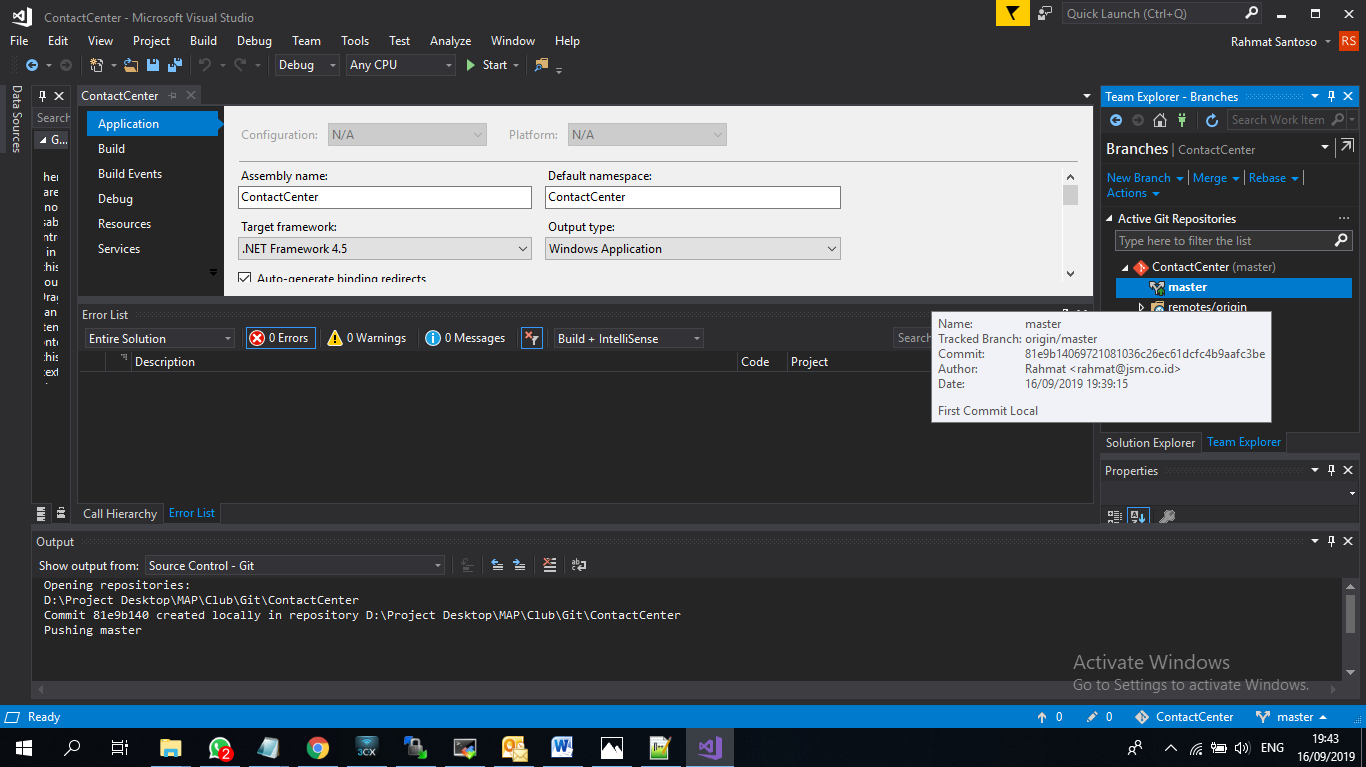
Task: Click the New Branch link
Action: [x=1138, y=178]
